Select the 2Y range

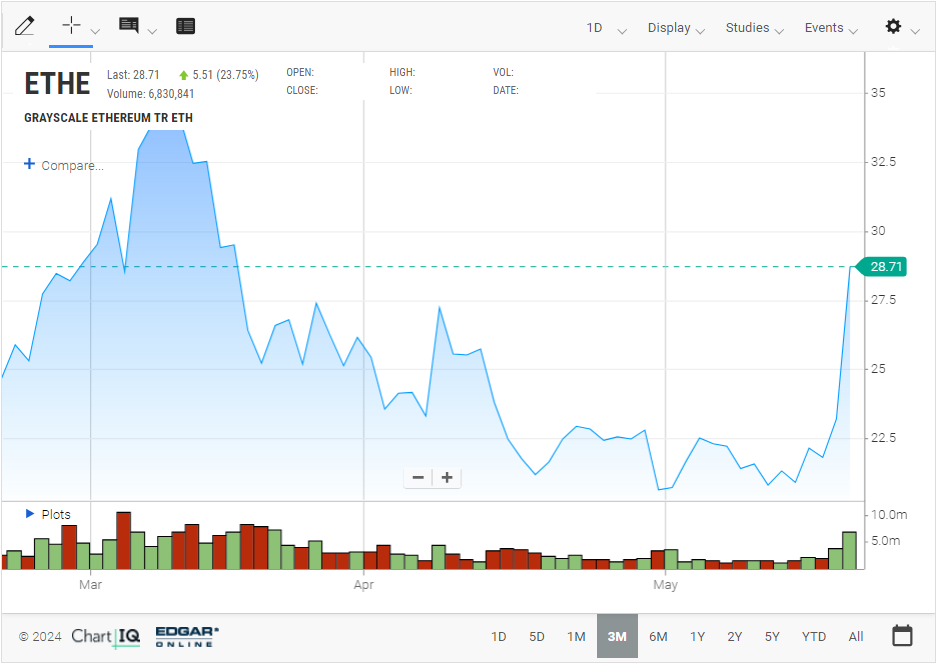point(734,637)
